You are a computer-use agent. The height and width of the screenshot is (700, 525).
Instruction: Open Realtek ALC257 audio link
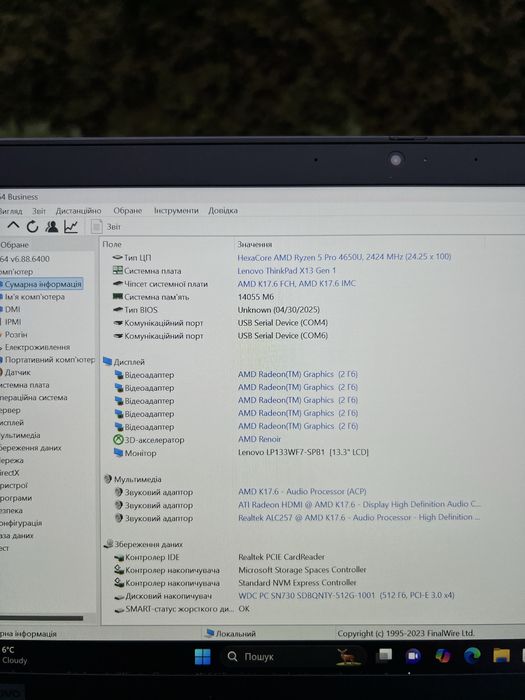point(359,517)
